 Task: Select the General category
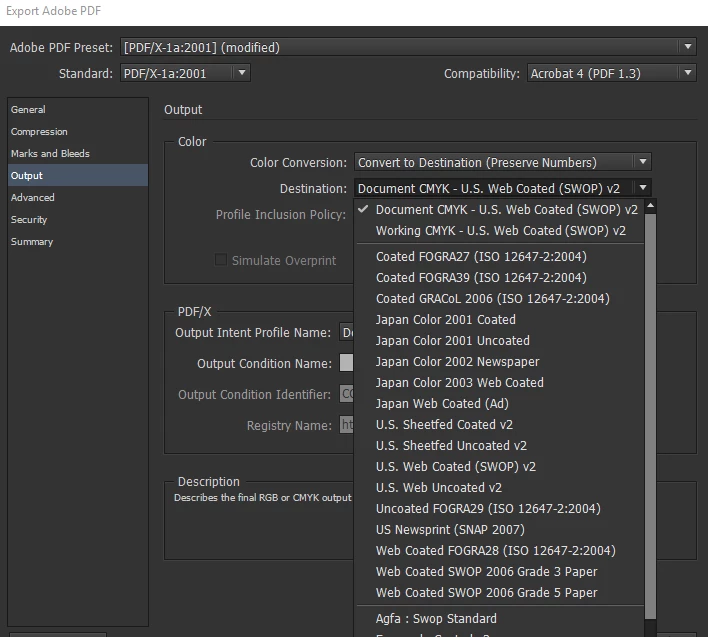[x=78, y=109]
